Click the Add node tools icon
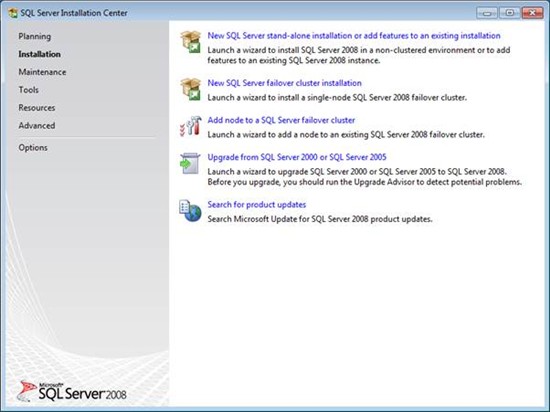 [190, 126]
